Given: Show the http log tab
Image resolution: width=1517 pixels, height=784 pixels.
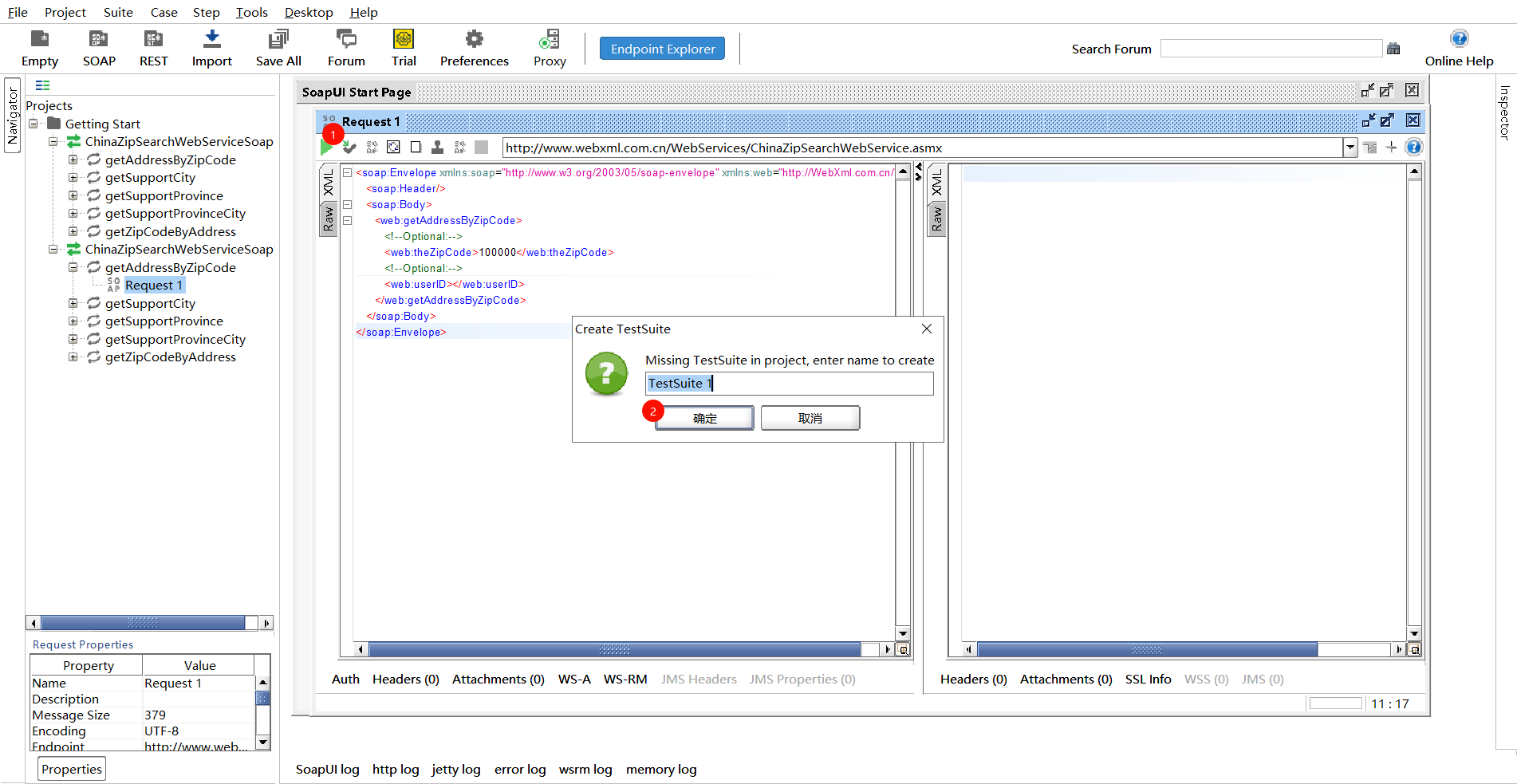Looking at the screenshot, I should click(396, 769).
